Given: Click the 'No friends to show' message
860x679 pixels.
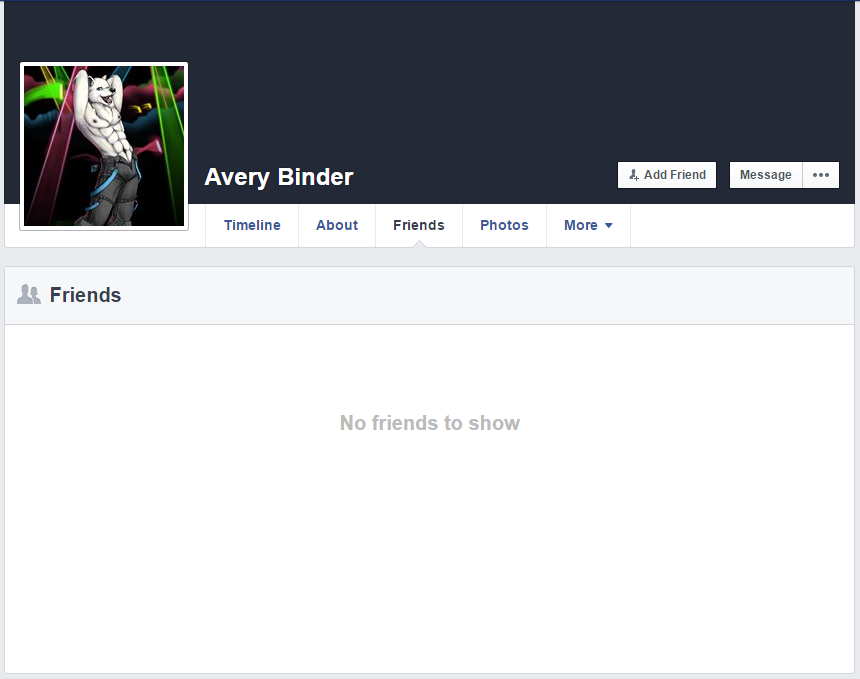Looking at the screenshot, I should (430, 423).
